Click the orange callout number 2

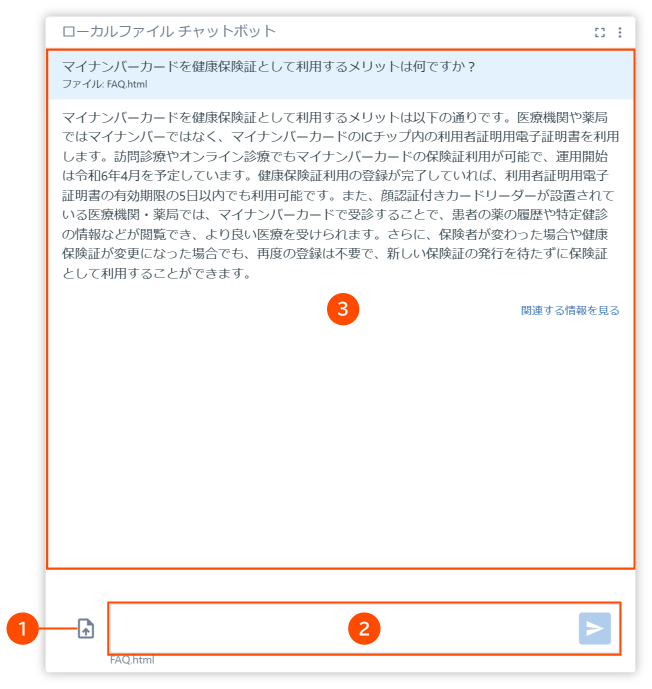tap(364, 628)
